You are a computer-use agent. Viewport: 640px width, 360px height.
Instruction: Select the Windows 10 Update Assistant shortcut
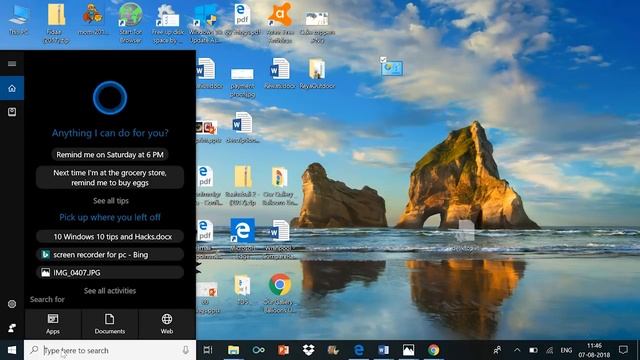[205, 24]
